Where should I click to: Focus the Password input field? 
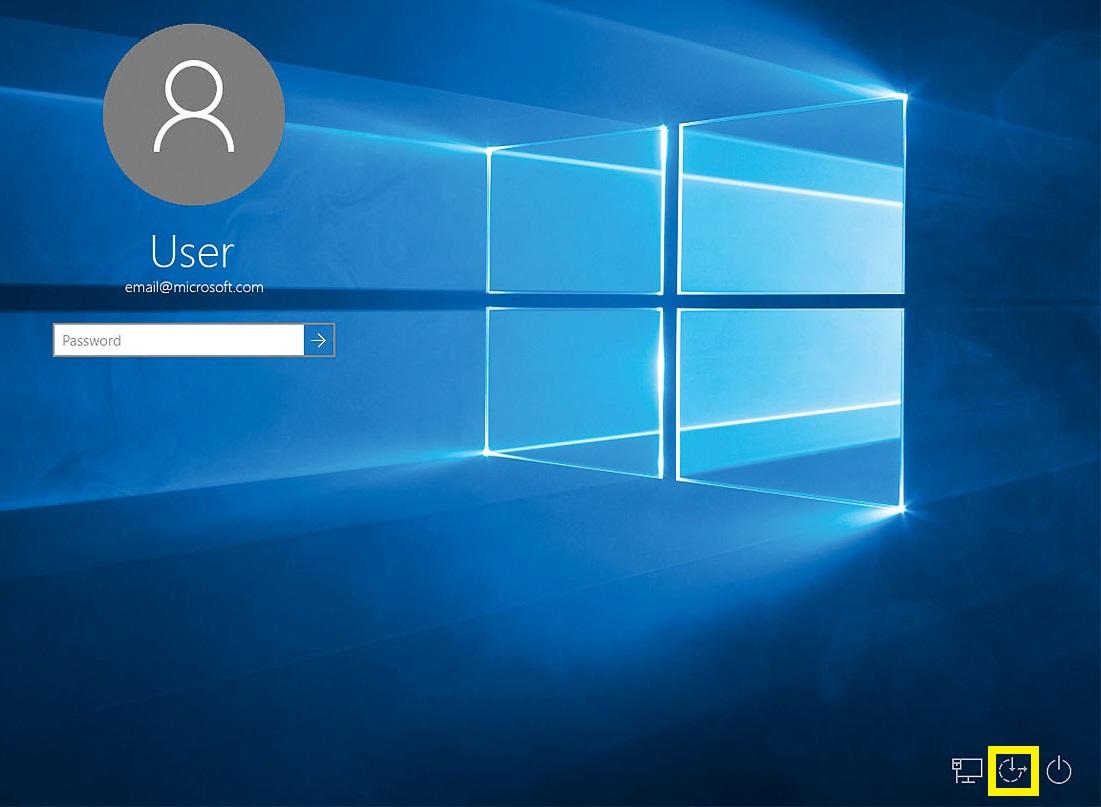click(178, 340)
